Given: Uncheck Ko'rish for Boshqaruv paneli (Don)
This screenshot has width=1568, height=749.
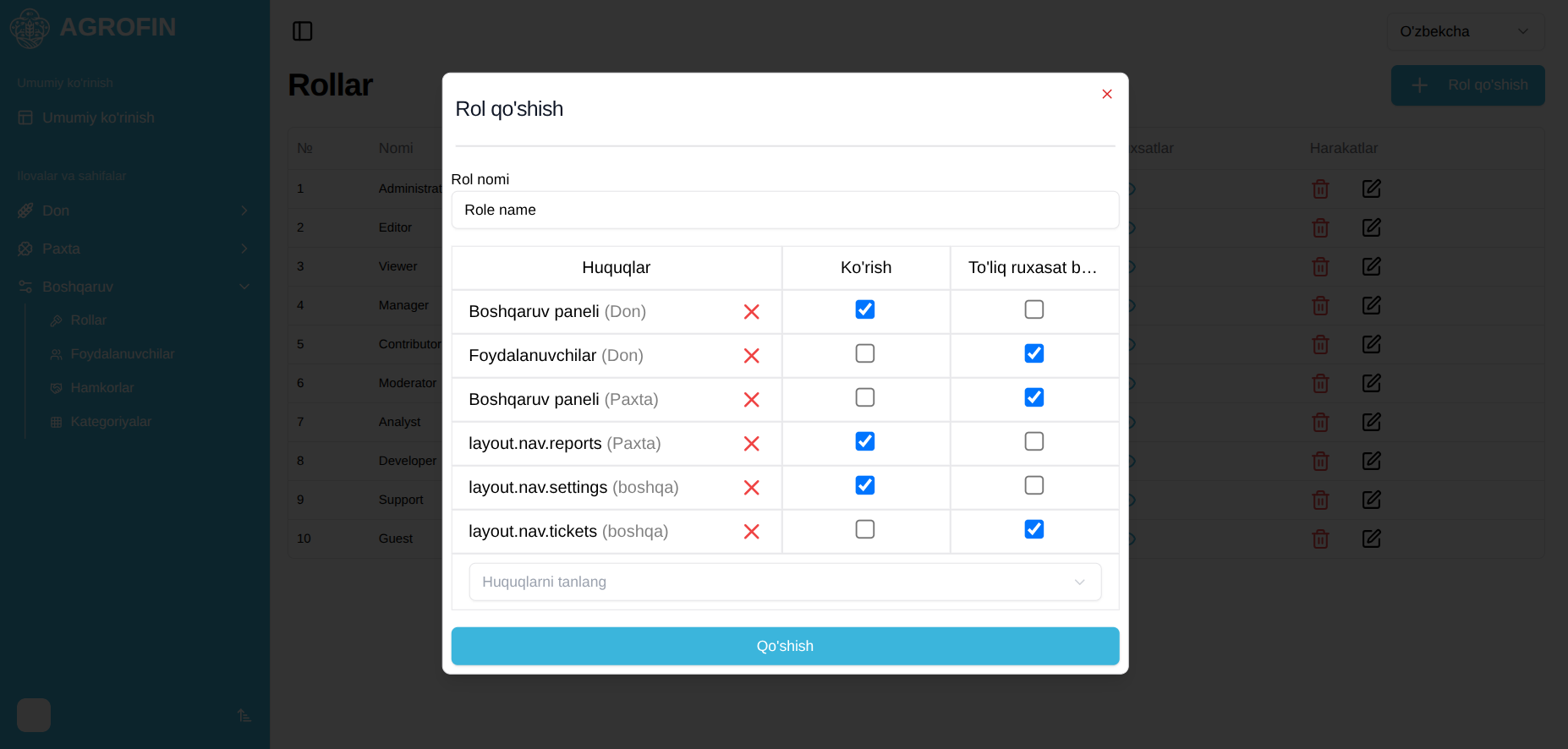Looking at the screenshot, I should pyautogui.click(x=864, y=309).
